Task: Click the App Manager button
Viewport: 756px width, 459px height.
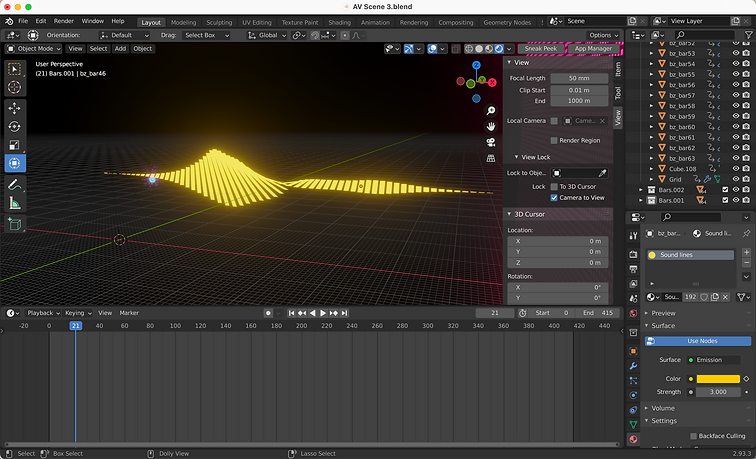Action: [593, 49]
